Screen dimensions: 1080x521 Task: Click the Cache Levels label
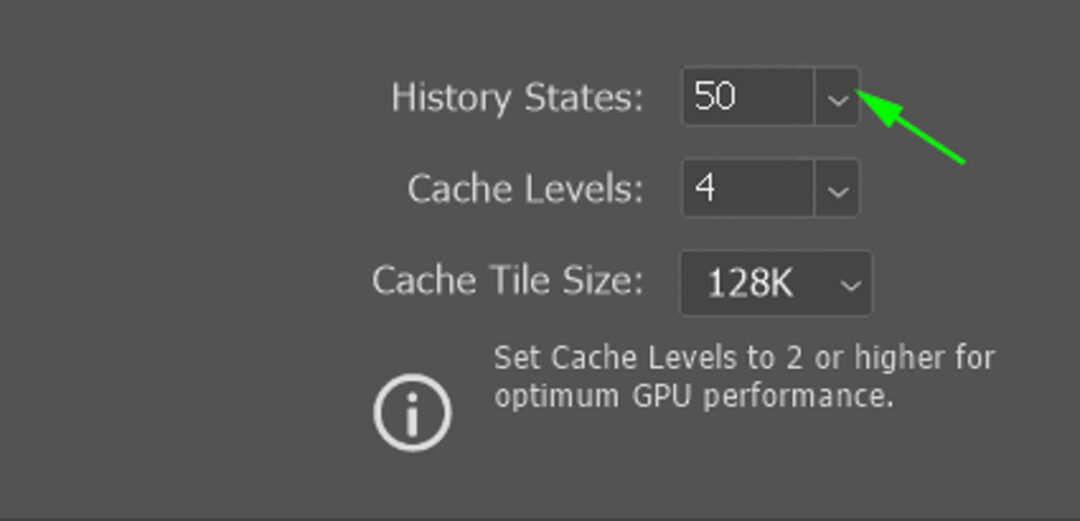(525, 189)
